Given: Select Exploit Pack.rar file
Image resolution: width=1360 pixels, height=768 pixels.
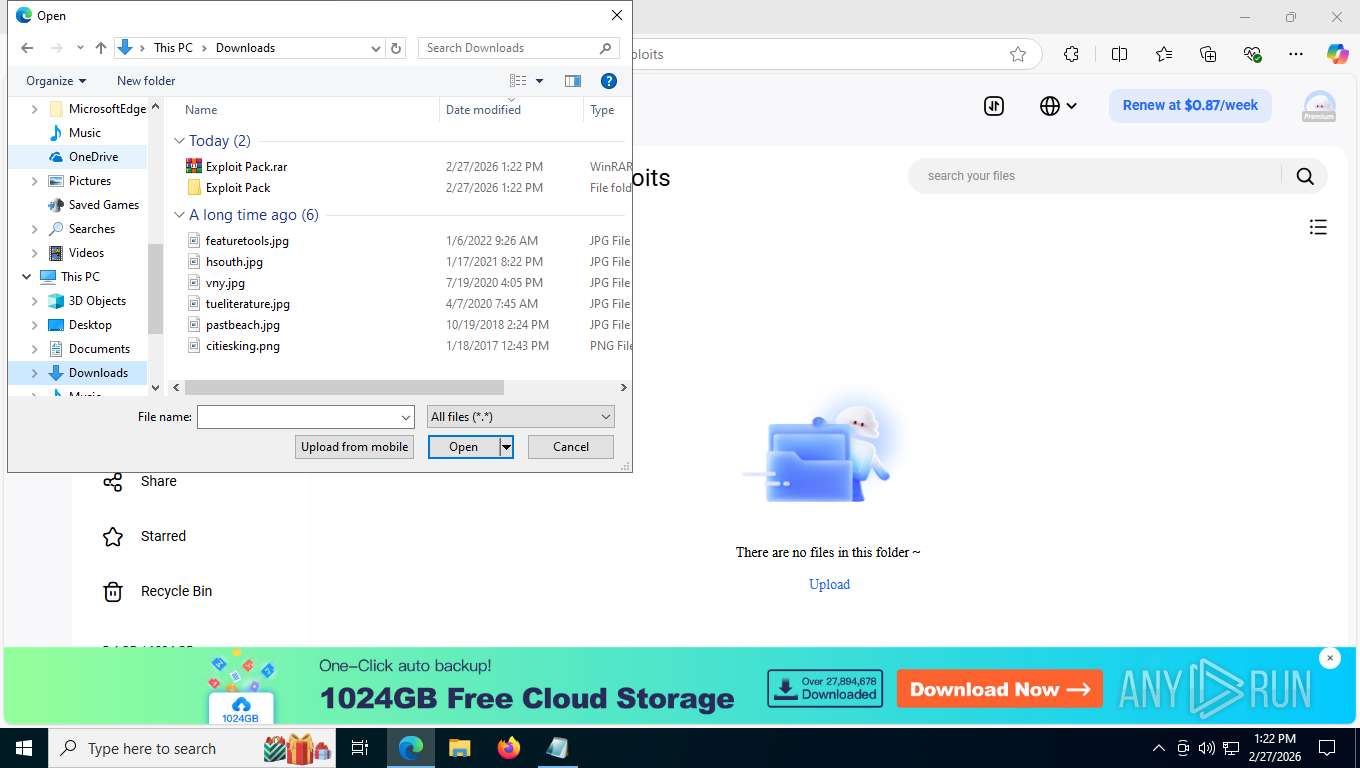Looking at the screenshot, I should pos(246,167).
